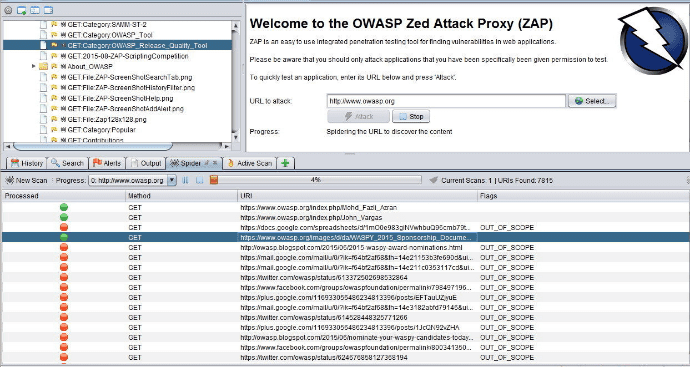The height and width of the screenshot is (367, 690).
Task: Click the URL to attack input field
Action: tap(446, 101)
